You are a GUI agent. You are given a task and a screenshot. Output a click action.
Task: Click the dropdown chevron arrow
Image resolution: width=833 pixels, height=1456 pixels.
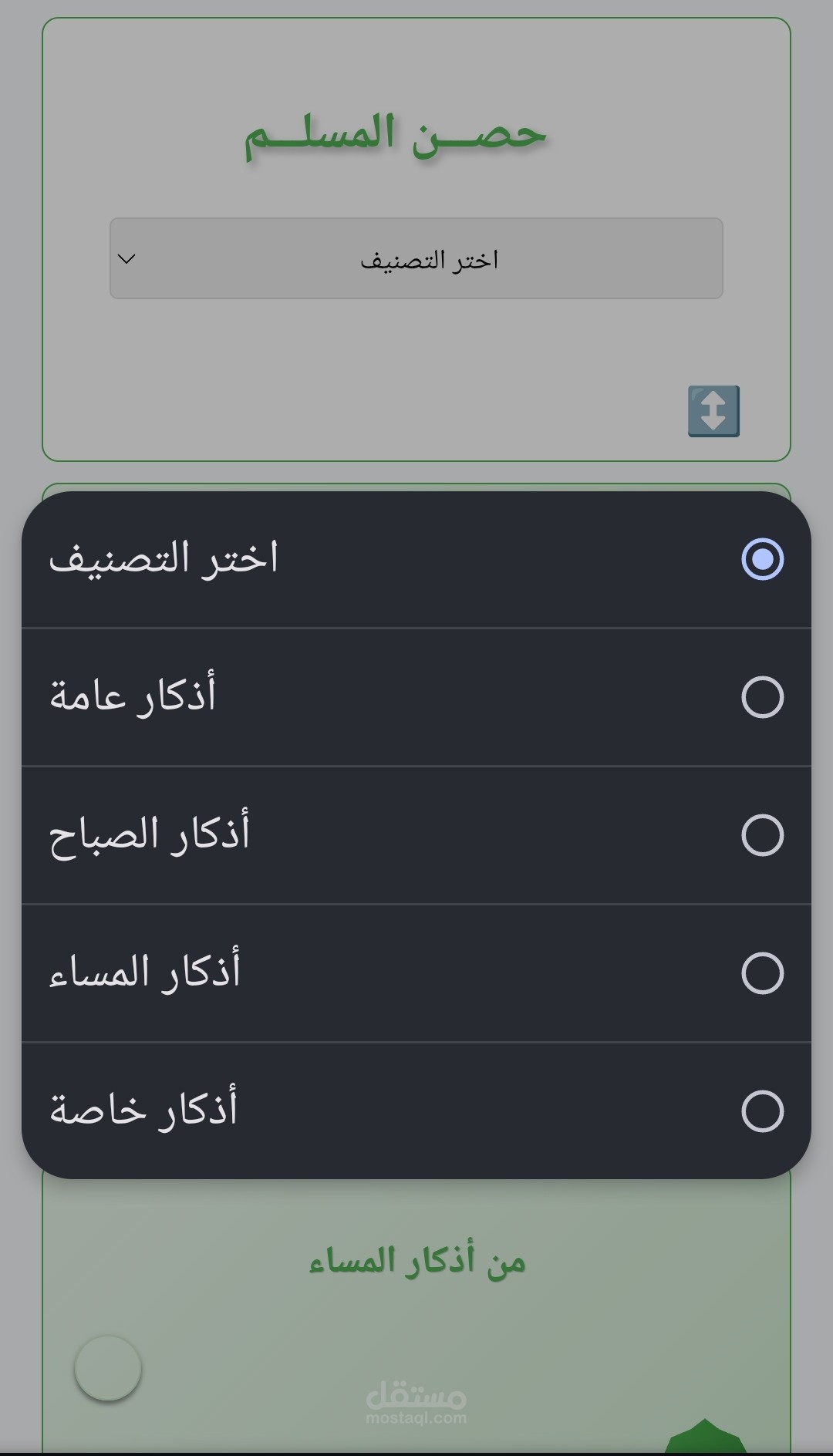[x=127, y=259]
